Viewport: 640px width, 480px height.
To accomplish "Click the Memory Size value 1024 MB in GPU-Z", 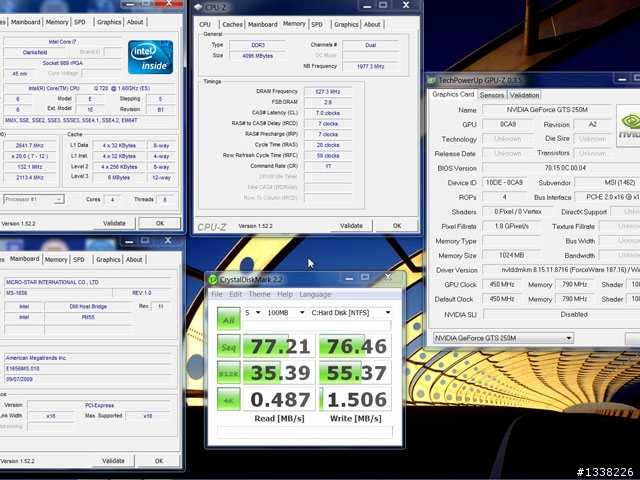I will (511, 255).
